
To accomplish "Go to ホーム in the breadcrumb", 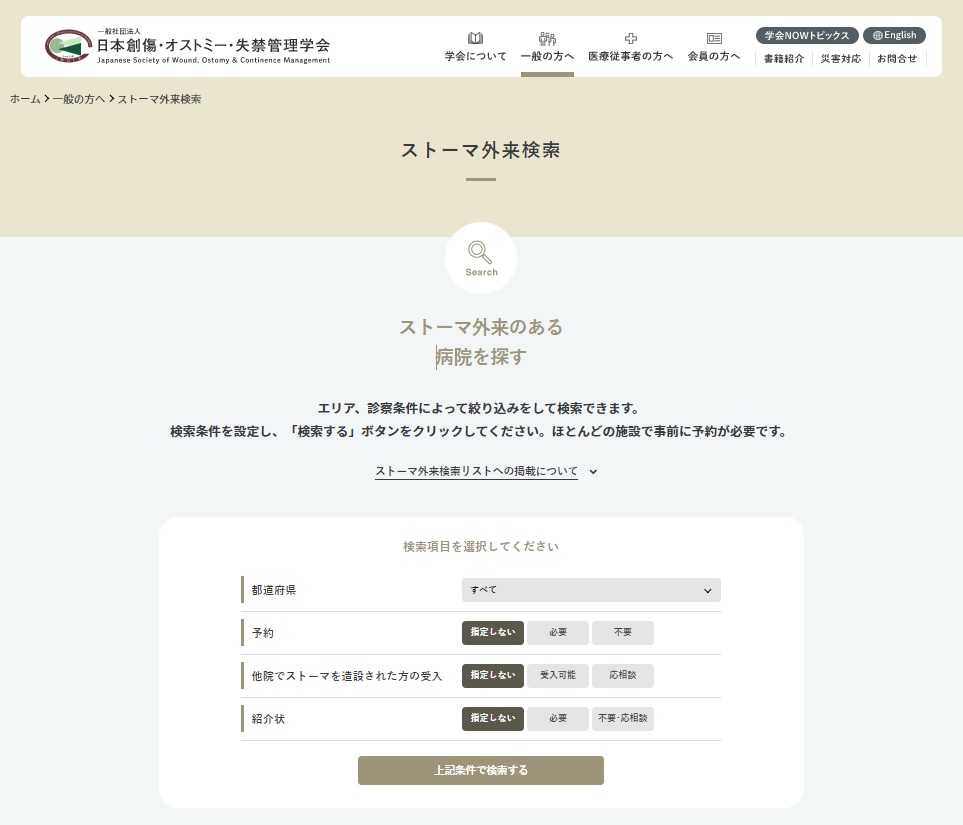I will [25, 99].
